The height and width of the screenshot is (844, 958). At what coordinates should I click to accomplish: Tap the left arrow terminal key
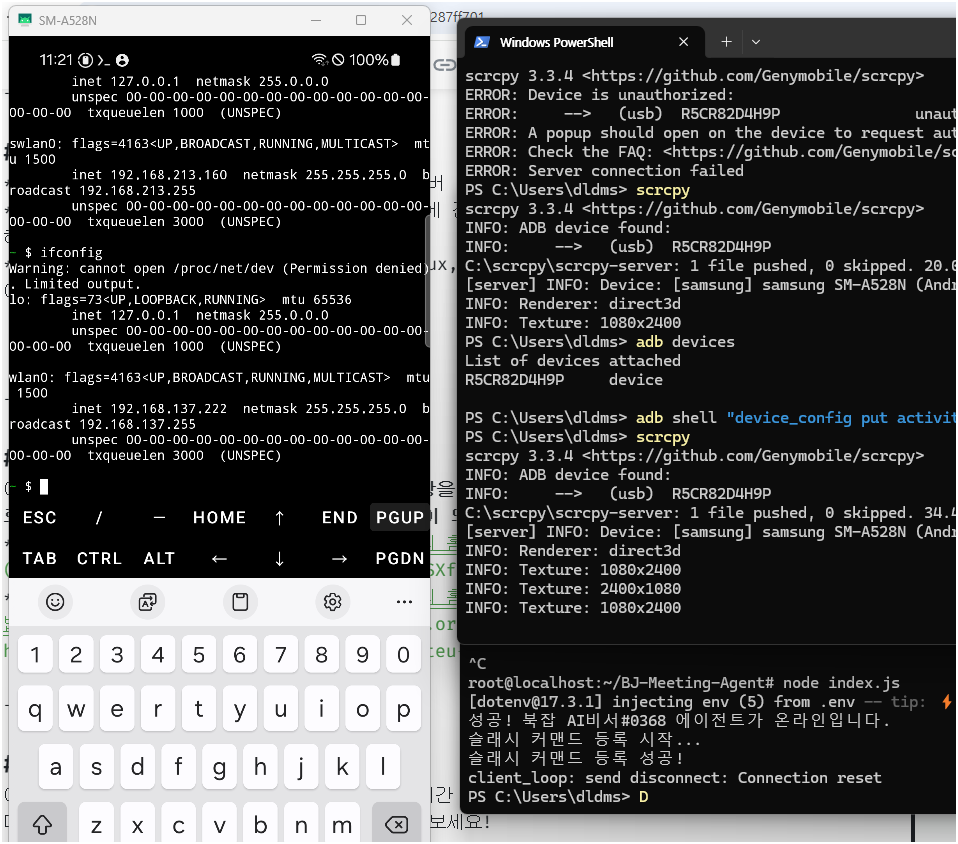click(219, 559)
